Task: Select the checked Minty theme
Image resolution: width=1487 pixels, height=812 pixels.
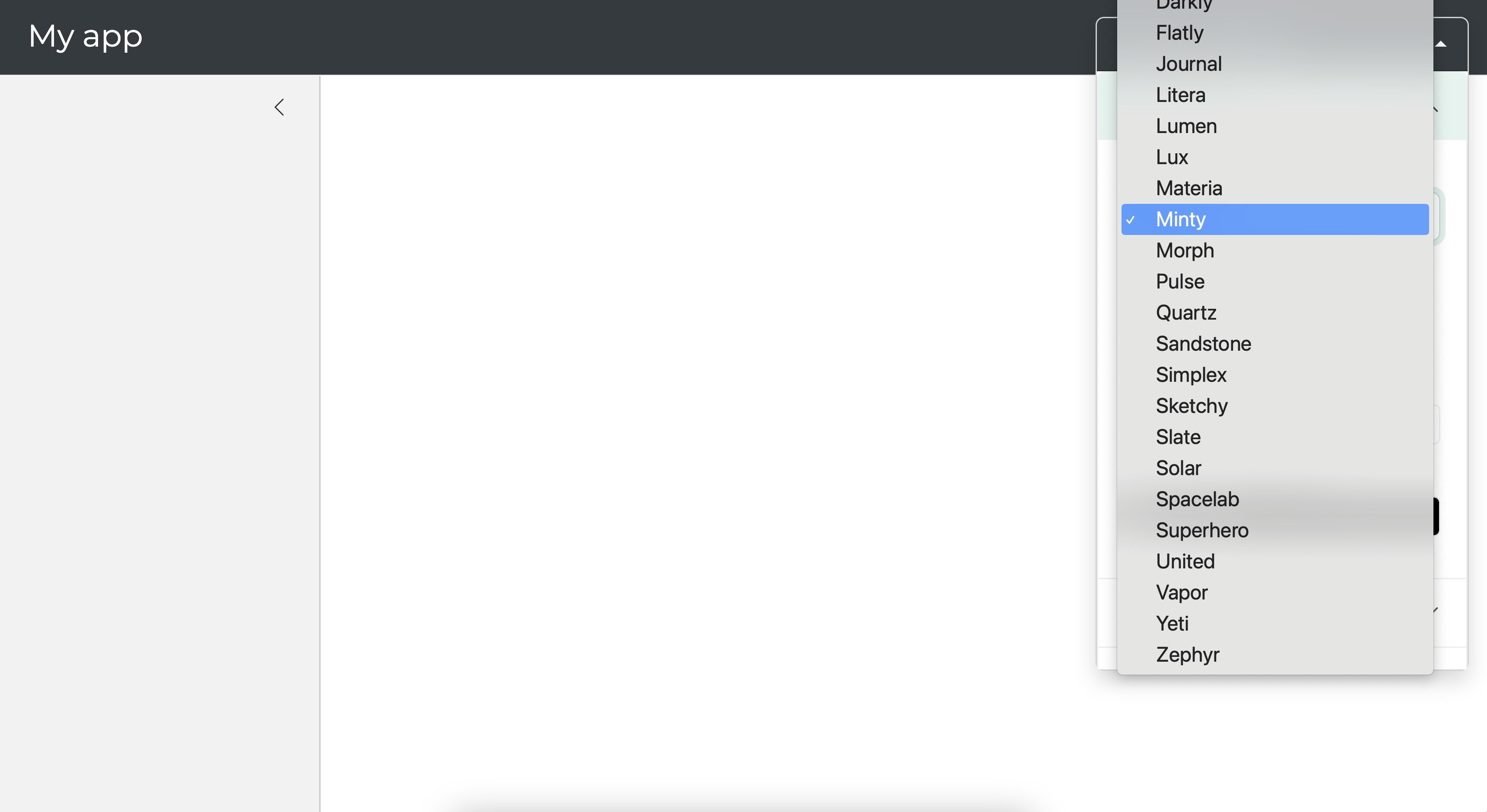Action: click(x=1274, y=219)
